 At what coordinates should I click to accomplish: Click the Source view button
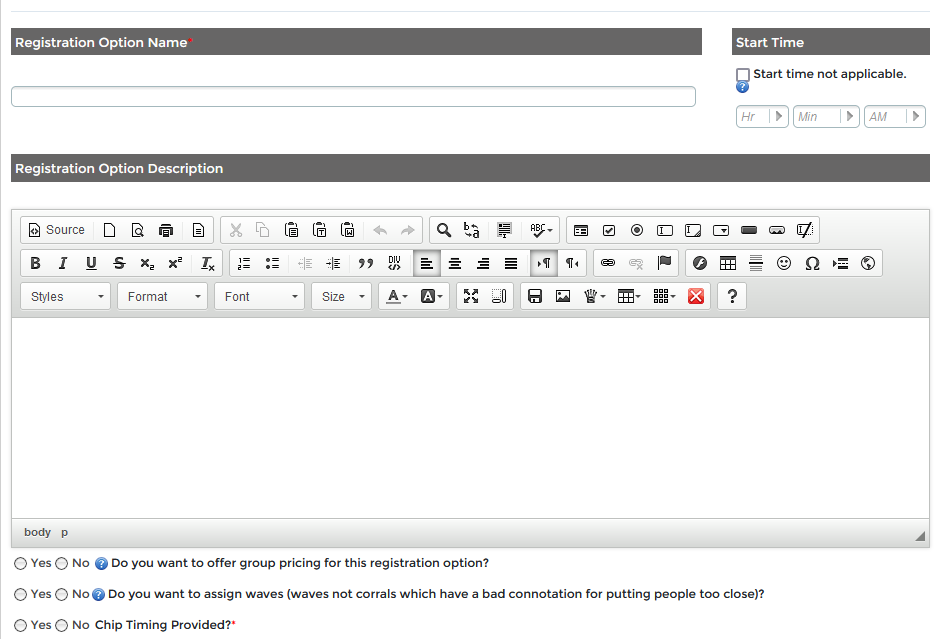point(56,230)
